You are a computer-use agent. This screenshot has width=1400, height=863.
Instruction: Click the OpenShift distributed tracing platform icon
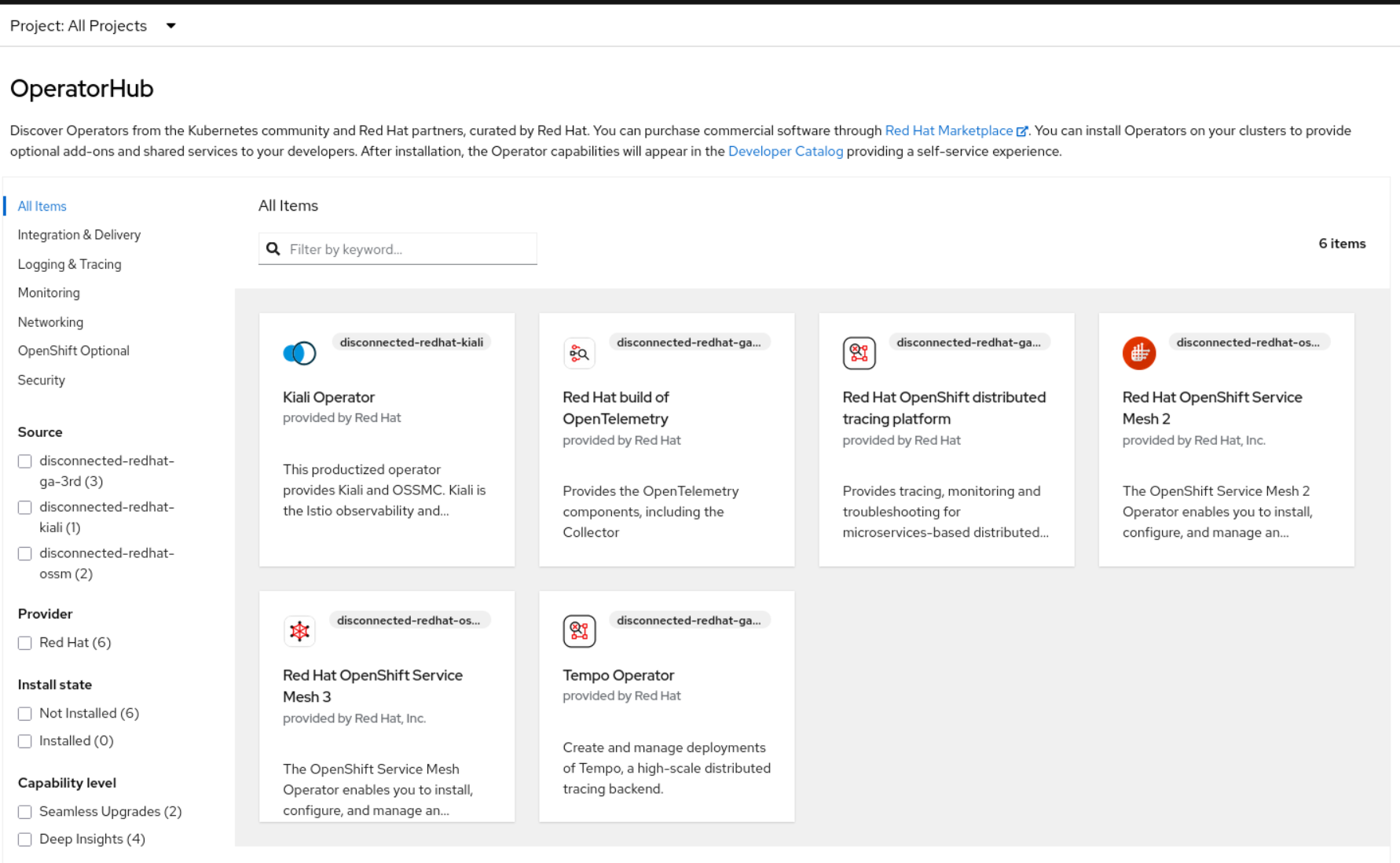tap(859, 353)
